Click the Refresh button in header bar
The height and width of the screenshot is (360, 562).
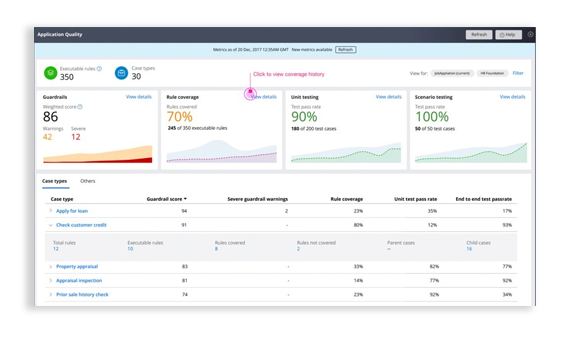[479, 34]
